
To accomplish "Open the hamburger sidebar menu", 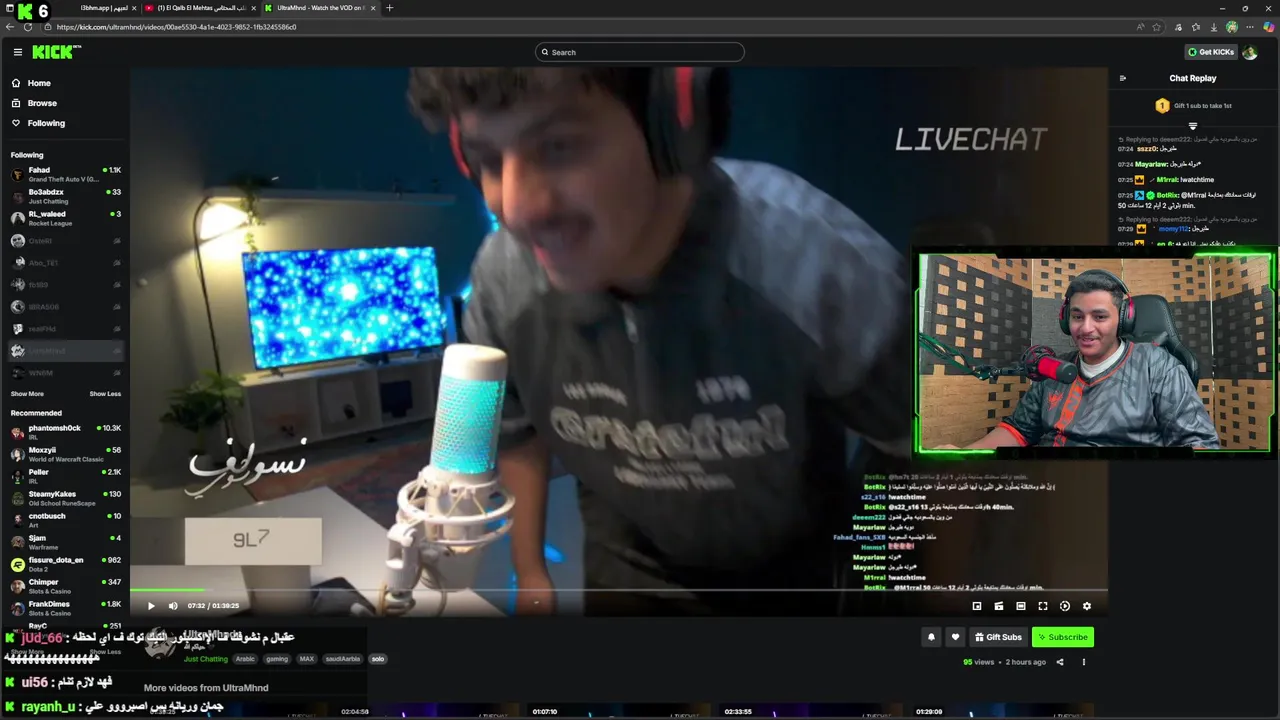I will coord(17,52).
